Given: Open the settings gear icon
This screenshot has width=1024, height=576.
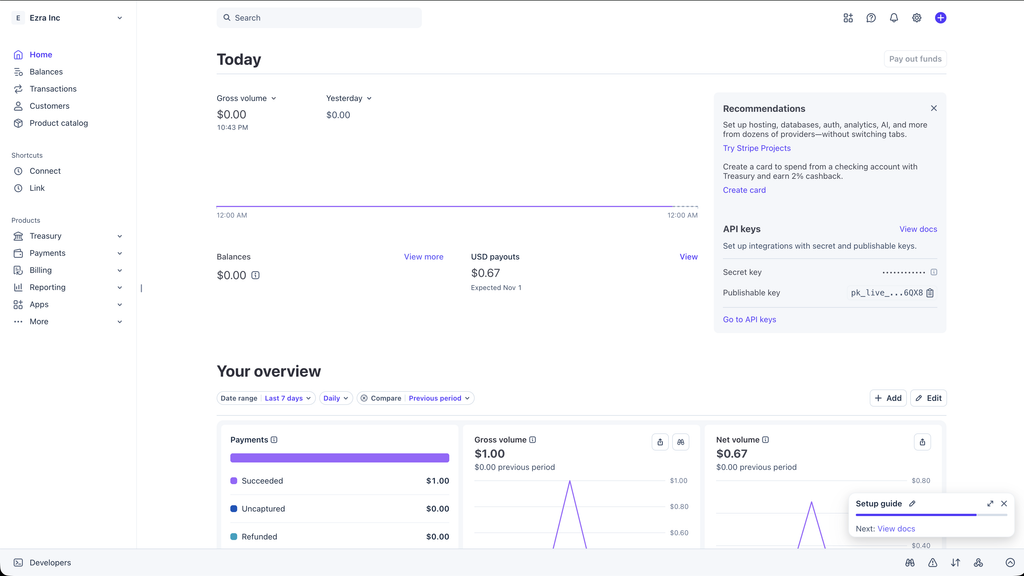Looking at the screenshot, I should coord(917,18).
